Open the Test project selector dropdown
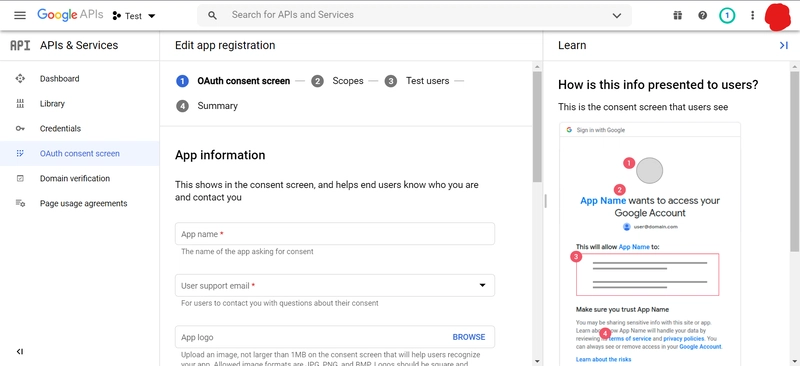The width and height of the screenshot is (800, 366). coord(134,16)
